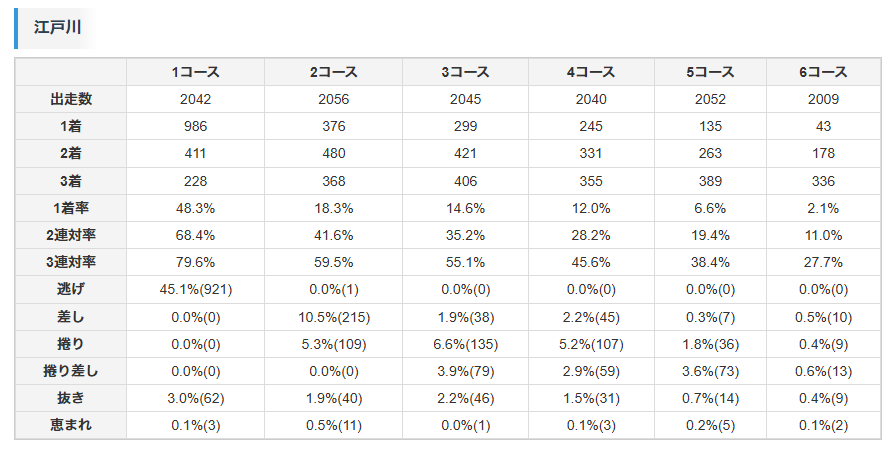Click the 4コース column header
The height and width of the screenshot is (449, 888).
coord(591,72)
